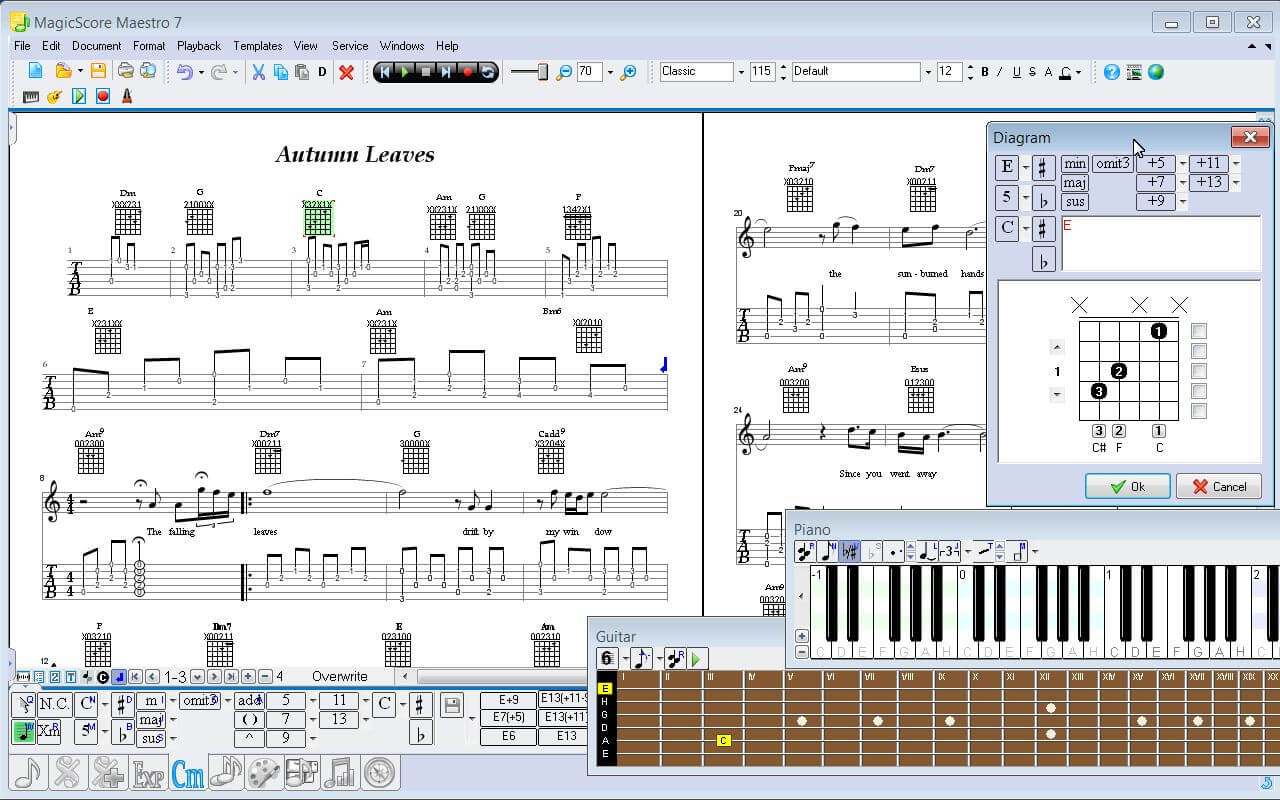Open the font color dropdown arrow

[1078, 72]
